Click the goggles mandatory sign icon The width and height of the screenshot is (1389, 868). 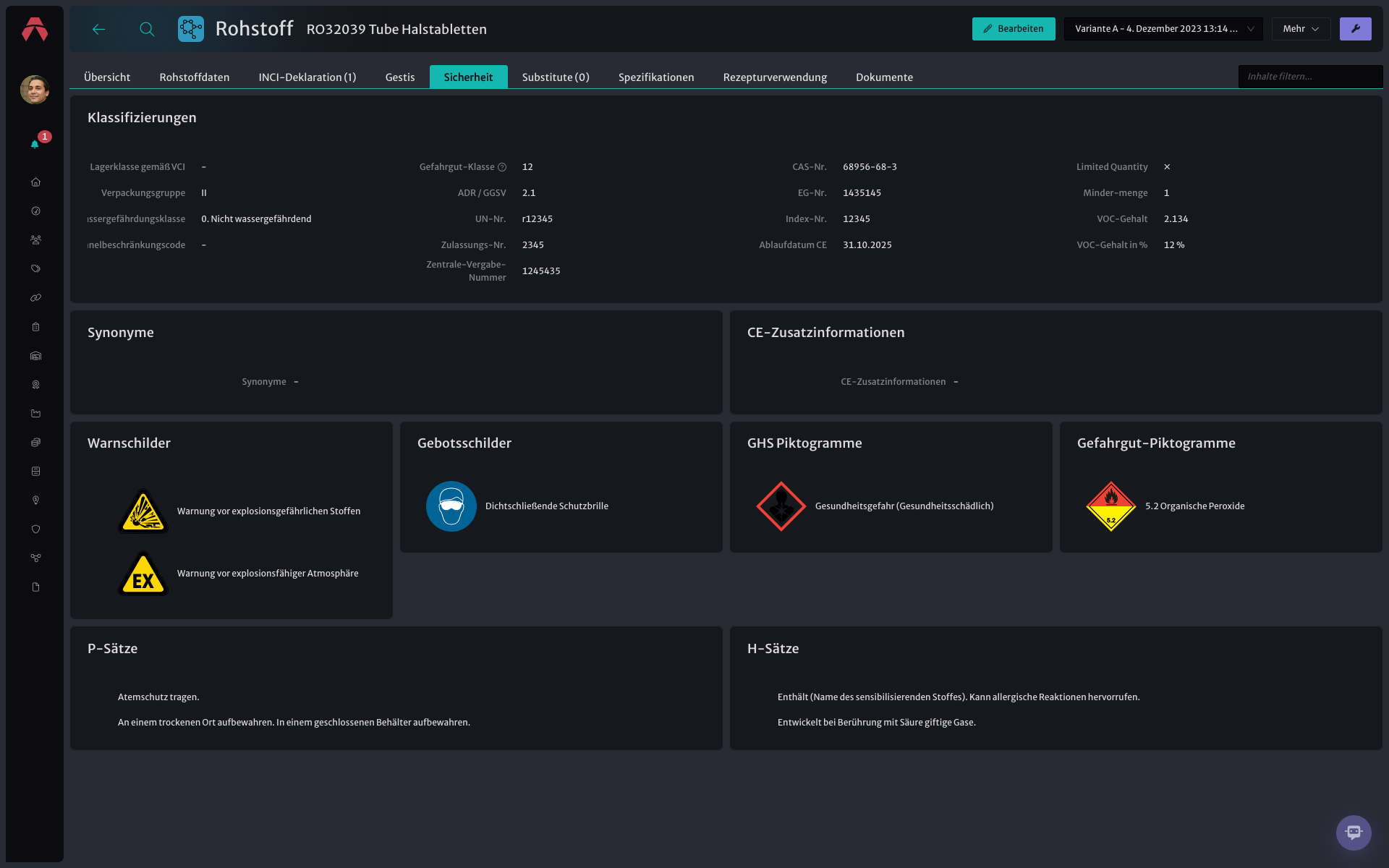[x=451, y=506]
